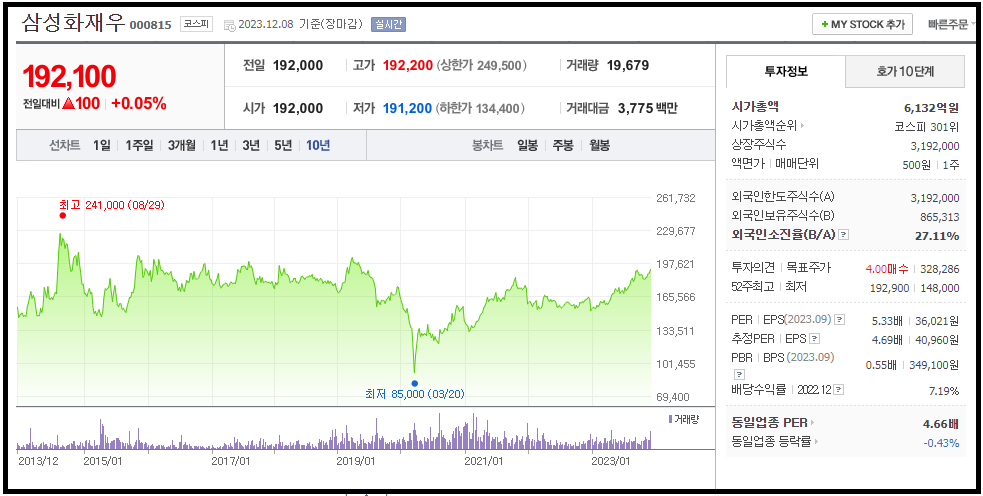Select the 1년 line chart period
This screenshot has width=983, height=496.
tap(219, 145)
